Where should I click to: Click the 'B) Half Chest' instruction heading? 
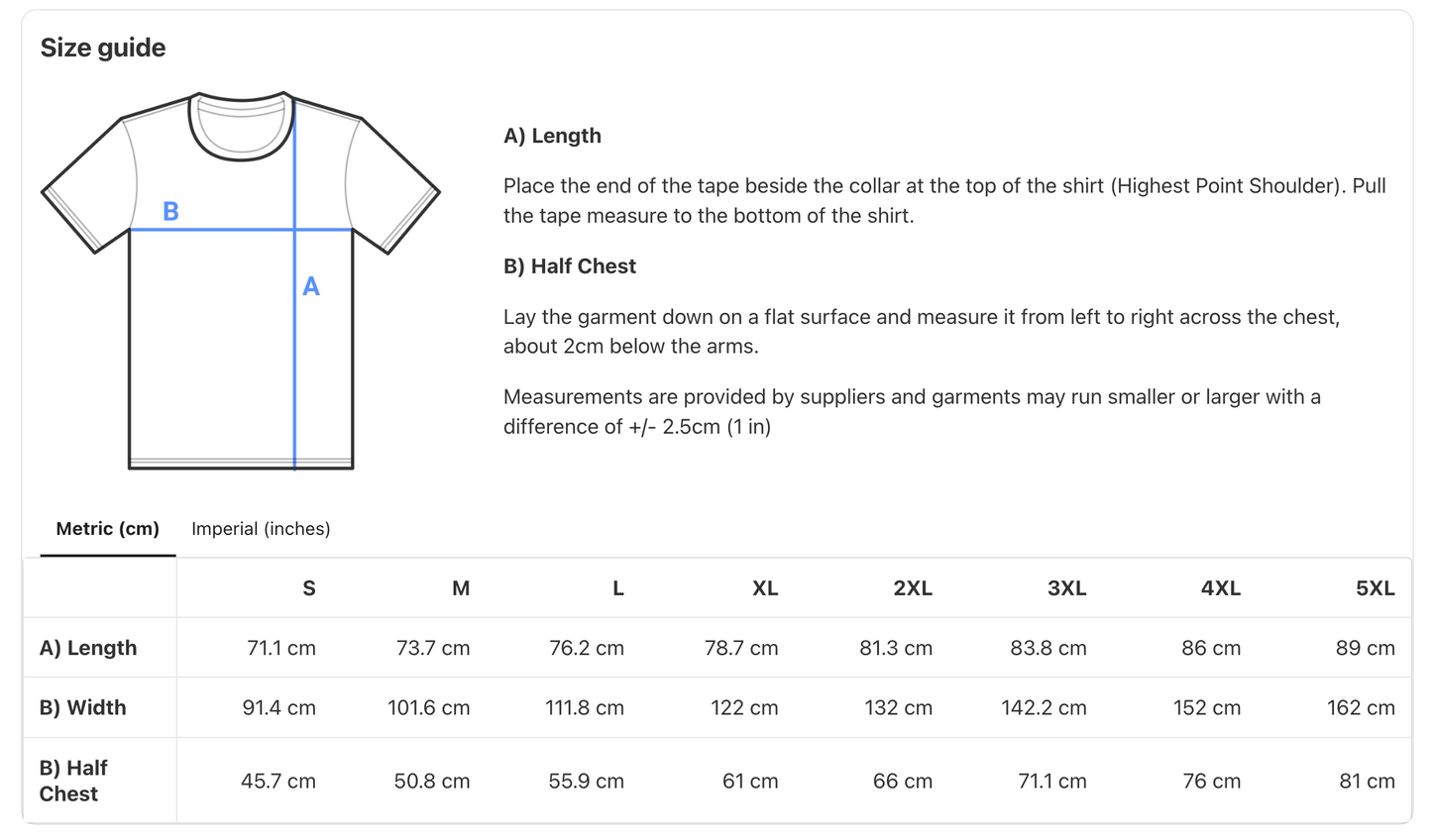point(570,266)
